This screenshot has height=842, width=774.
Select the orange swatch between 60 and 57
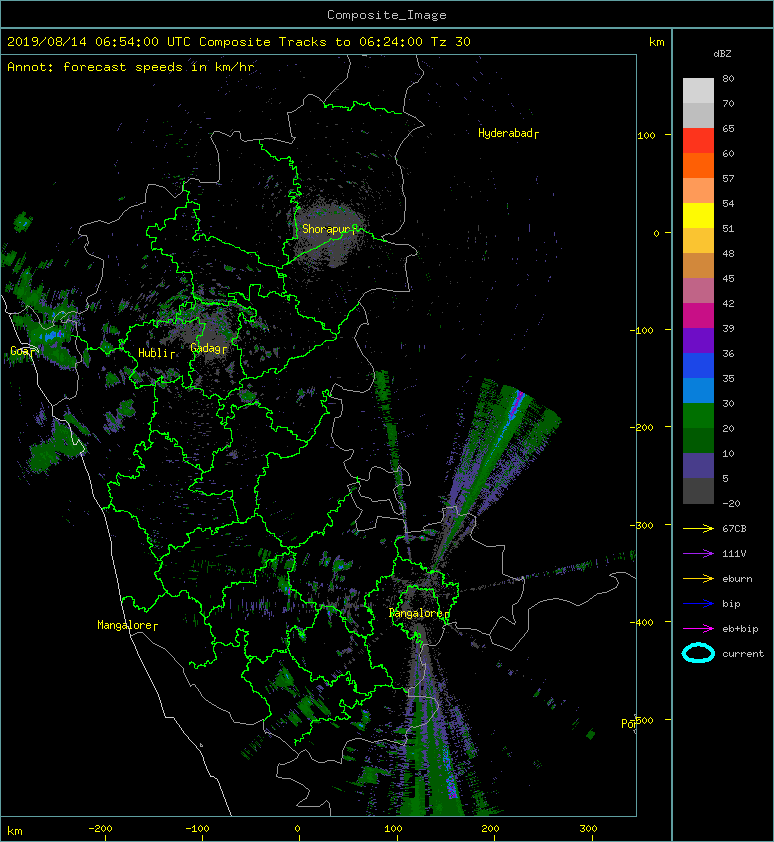coord(698,166)
